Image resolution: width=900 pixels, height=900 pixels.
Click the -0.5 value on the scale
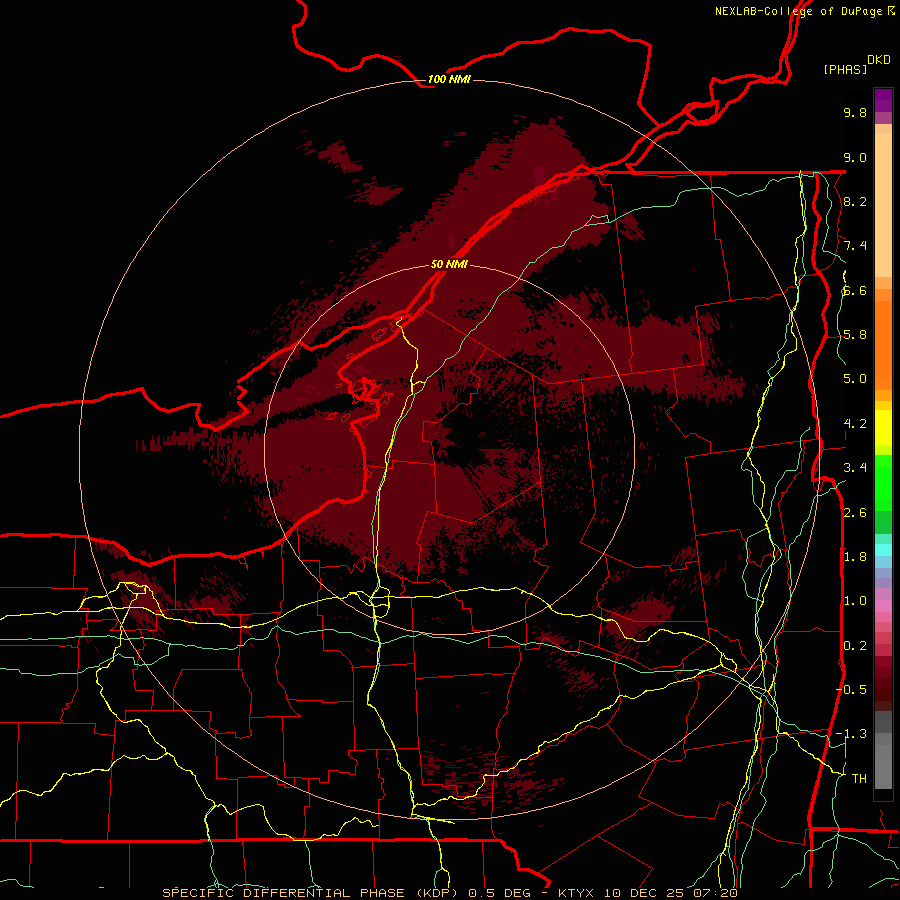[x=851, y=690]
